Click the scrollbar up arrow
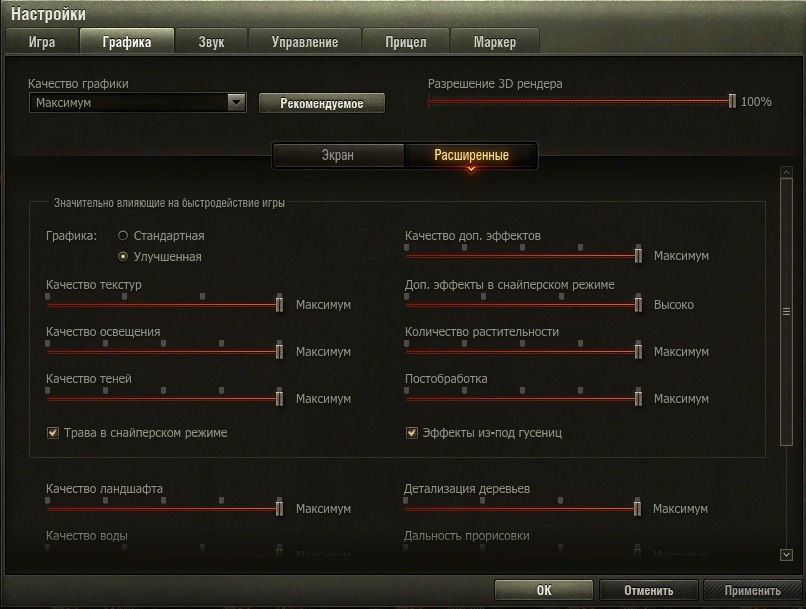The image size is (806, 609). click(x=786, y=172)
